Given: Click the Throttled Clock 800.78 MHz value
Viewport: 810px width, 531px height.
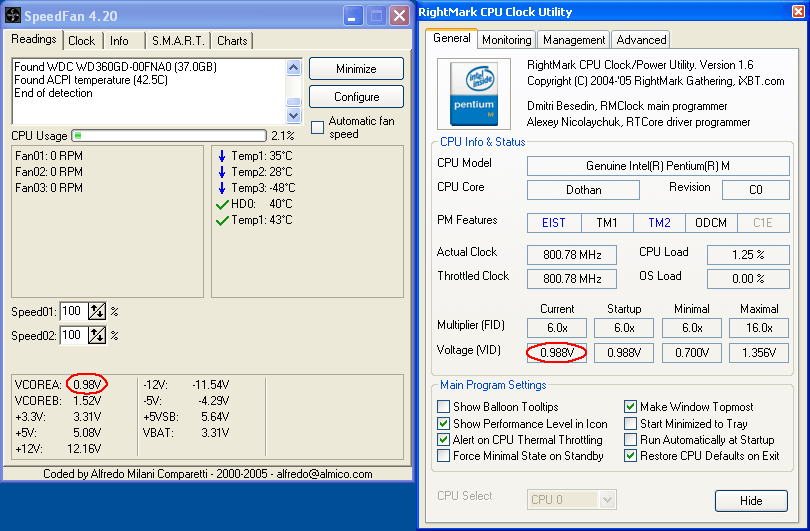Looking at the screenshot, I should tap(572, 279).
